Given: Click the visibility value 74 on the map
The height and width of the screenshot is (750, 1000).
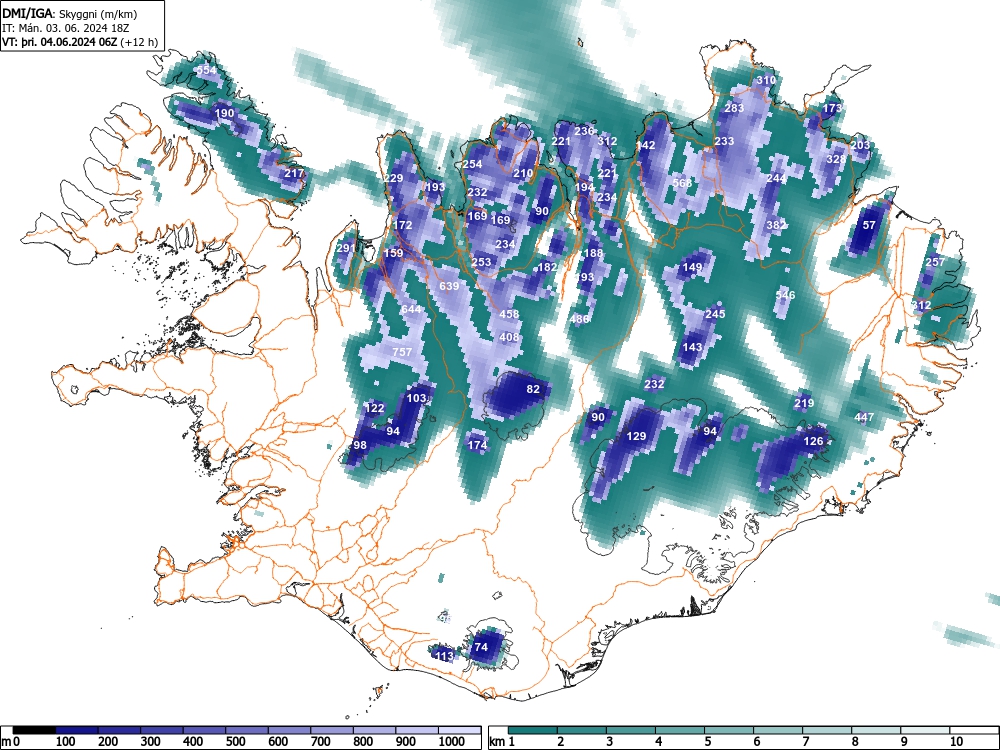Looking at the screenshot, I should (481, 647).
